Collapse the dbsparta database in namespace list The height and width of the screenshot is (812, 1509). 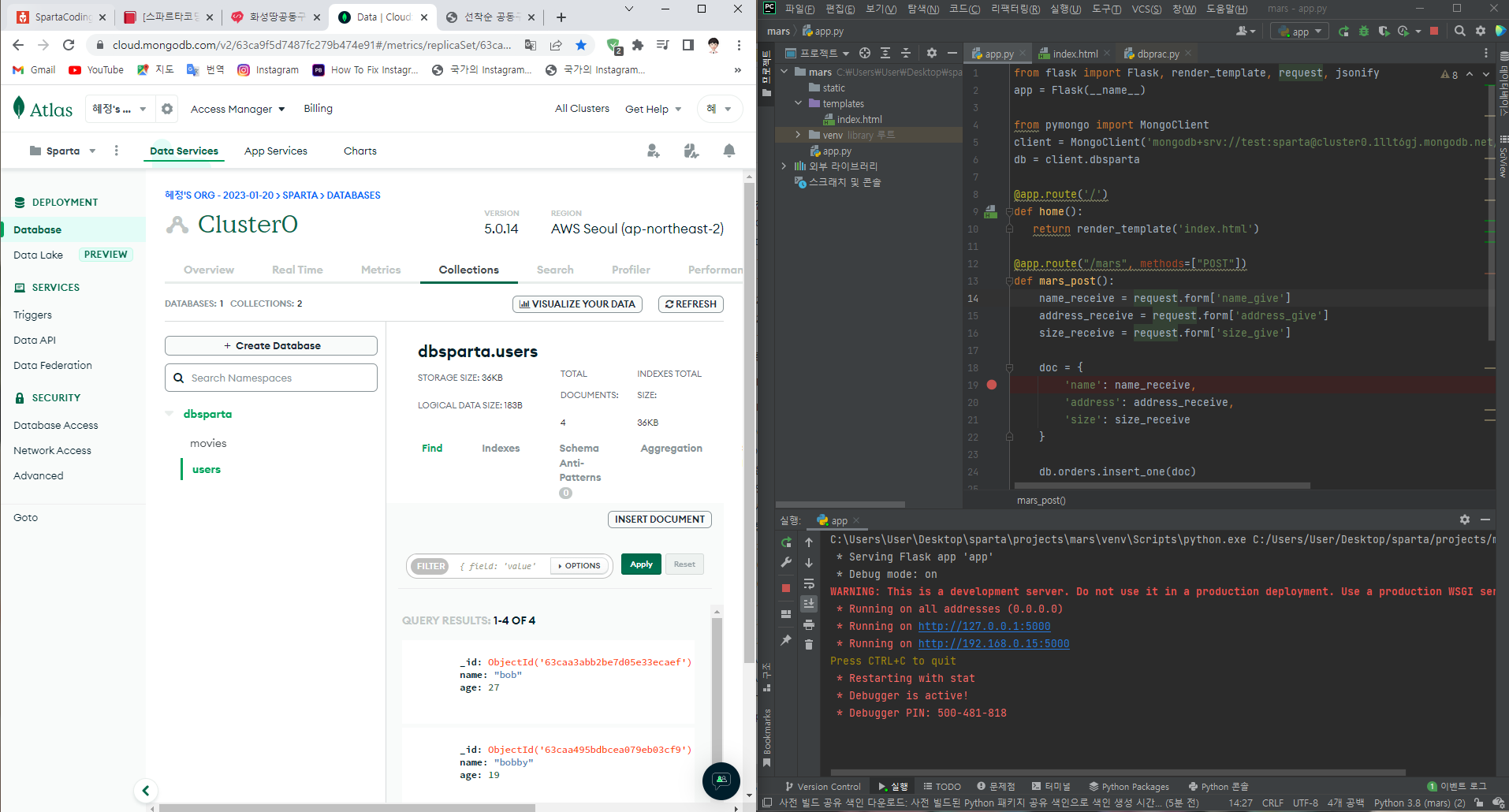[x=169, y=414]
